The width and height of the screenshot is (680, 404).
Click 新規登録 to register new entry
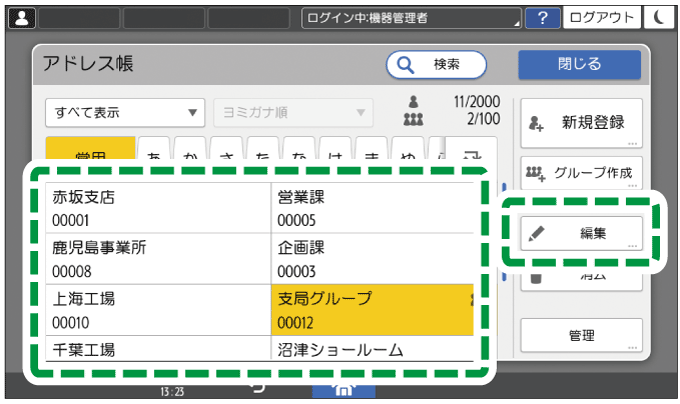tap(581, 123)
